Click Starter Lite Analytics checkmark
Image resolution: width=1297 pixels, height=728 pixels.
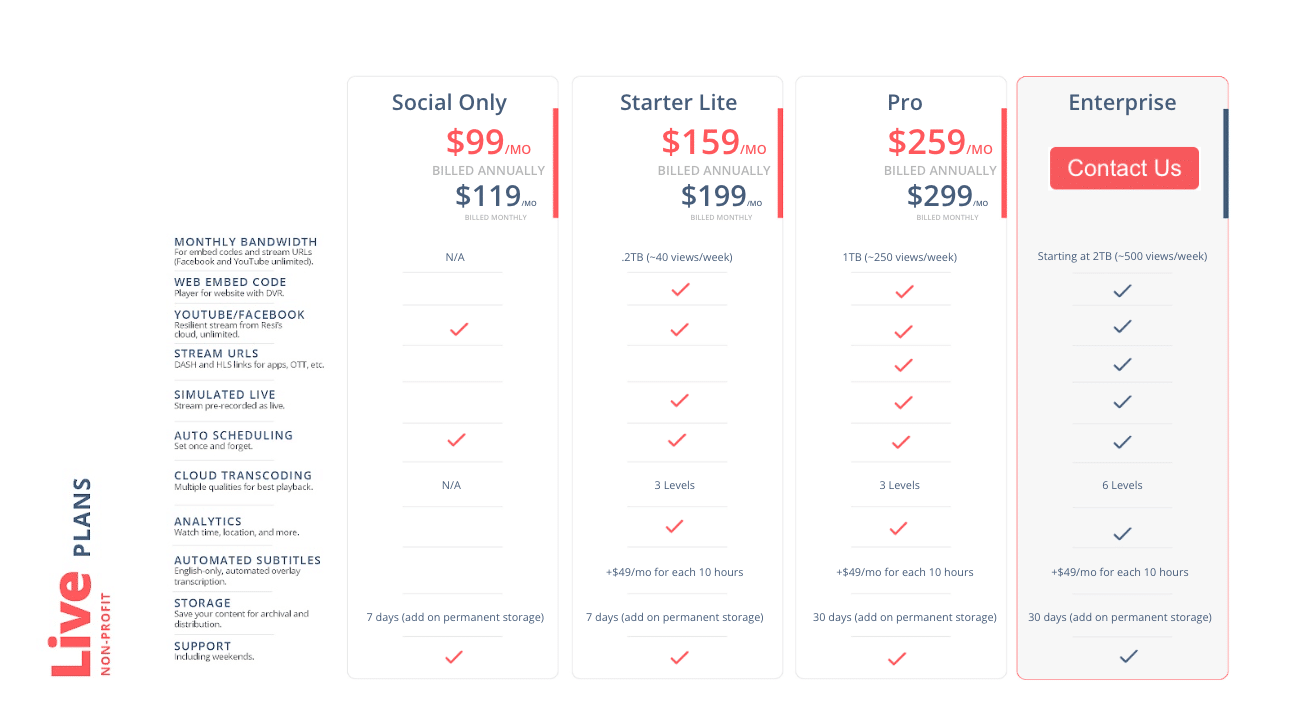pos(675,526)
